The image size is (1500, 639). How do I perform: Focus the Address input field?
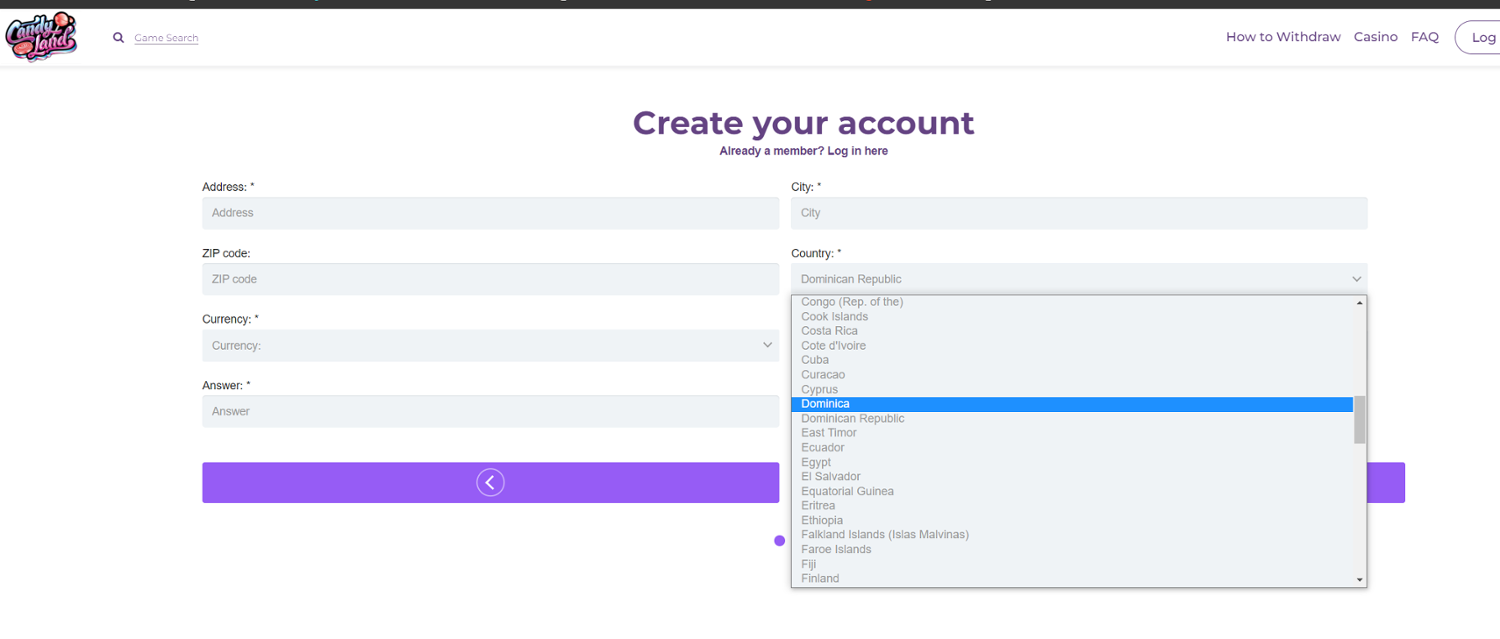(490, 213)
